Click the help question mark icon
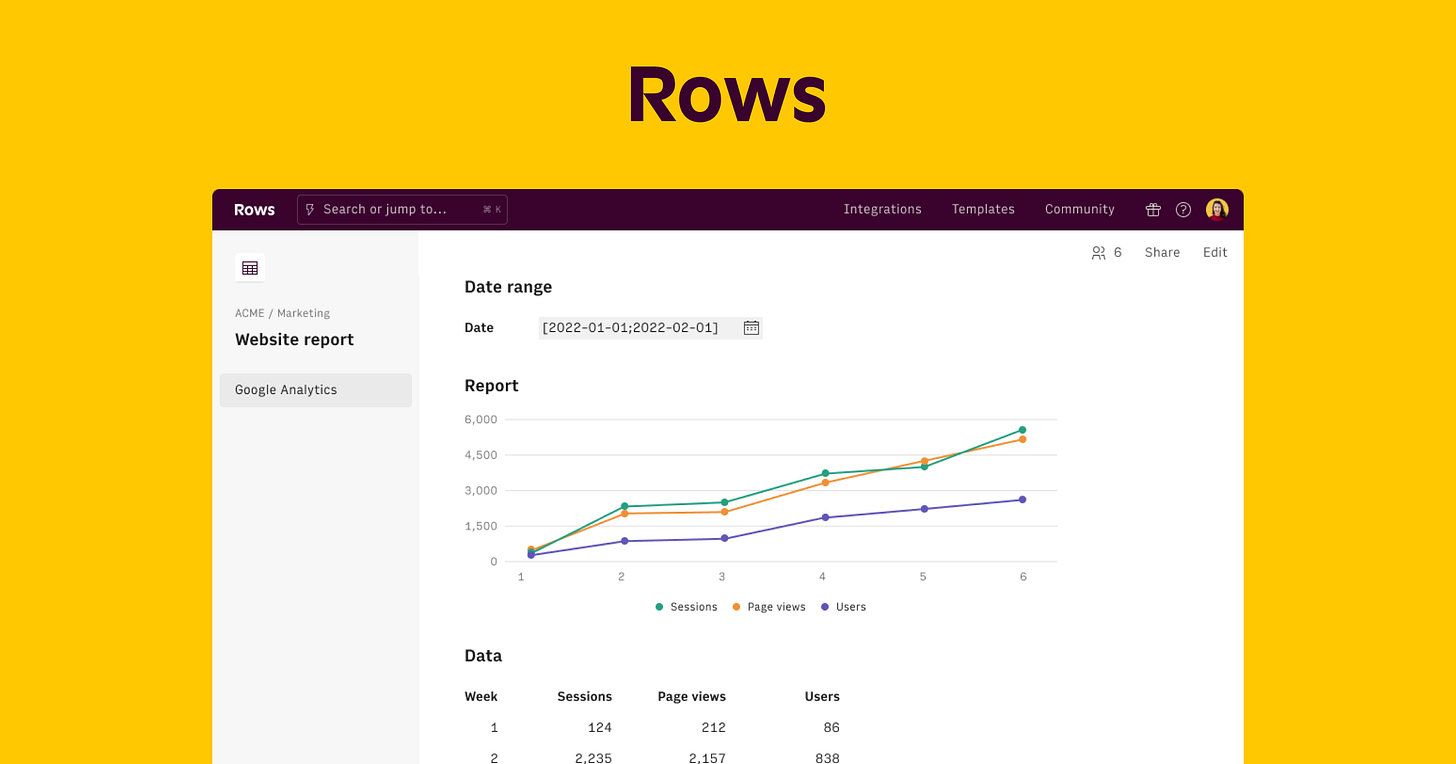Viewport: 1456px width, 764px height. 1183,209
